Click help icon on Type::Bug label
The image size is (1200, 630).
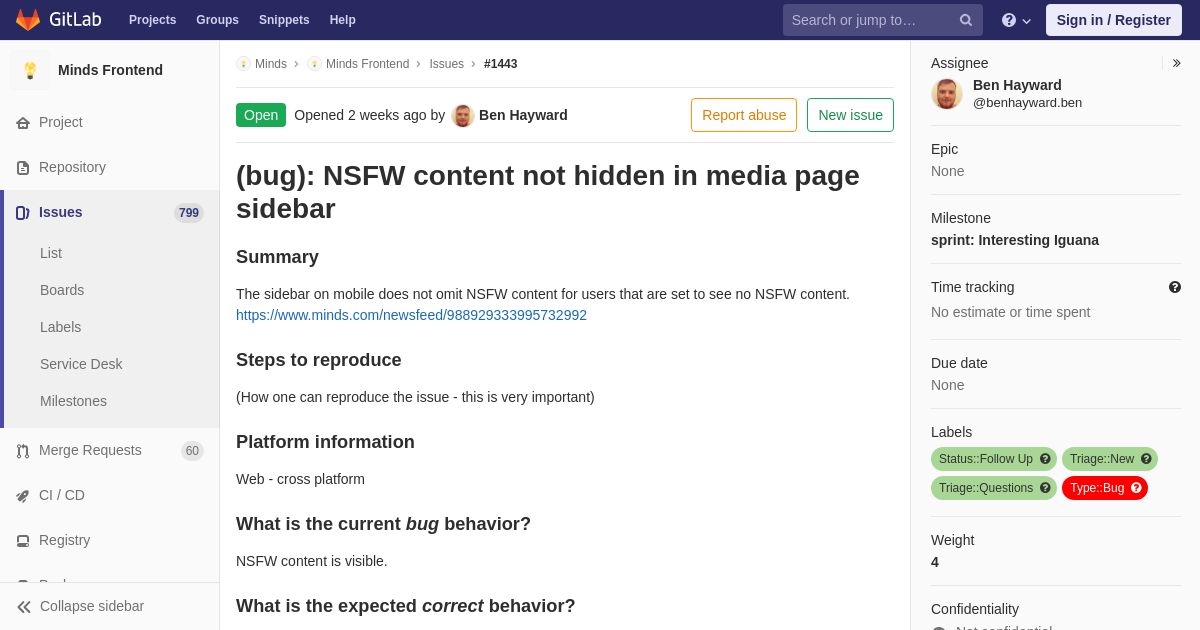(1136, 488)
